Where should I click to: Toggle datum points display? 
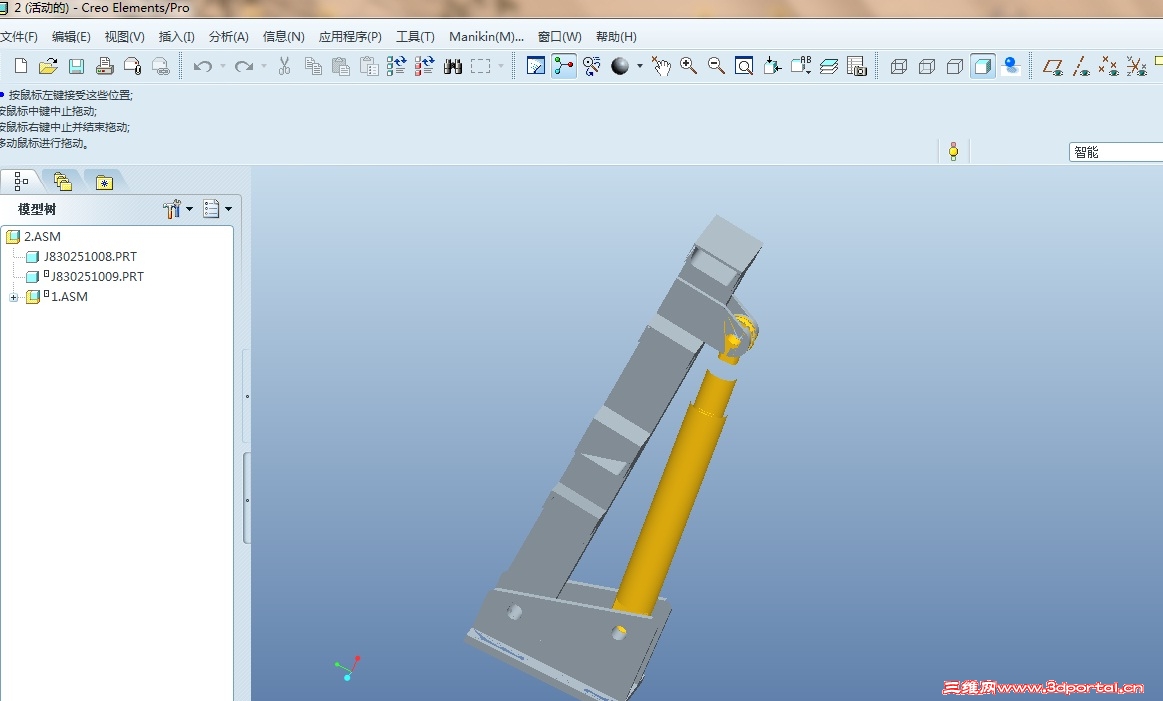(1109, 66)
